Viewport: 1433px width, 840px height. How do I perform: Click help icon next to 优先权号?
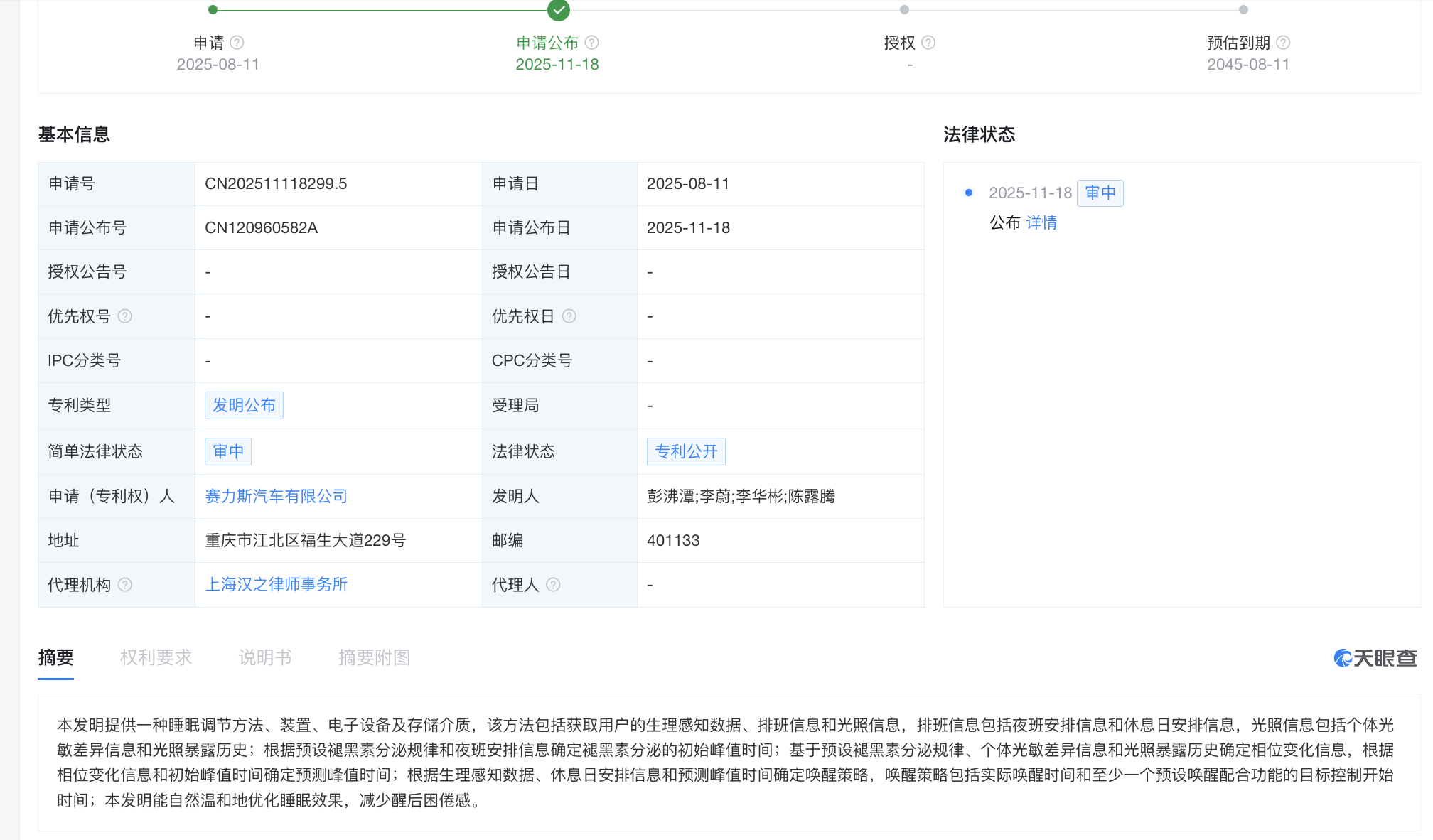125,316
